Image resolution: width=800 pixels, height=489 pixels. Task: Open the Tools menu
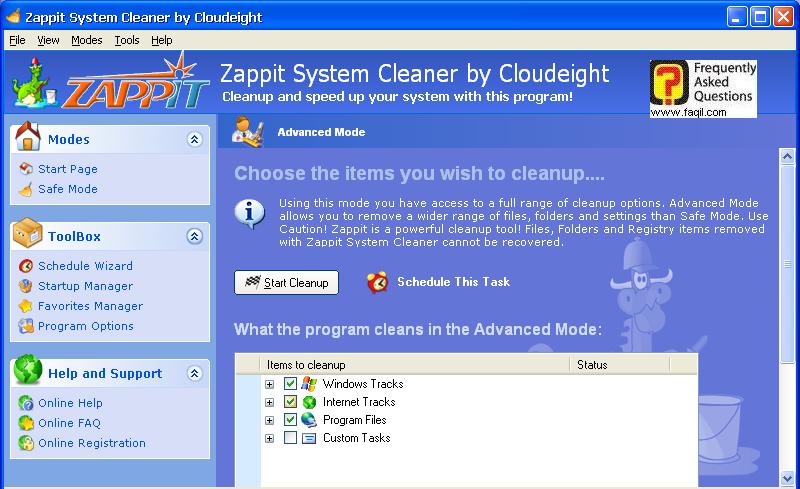tap(127, 40)
